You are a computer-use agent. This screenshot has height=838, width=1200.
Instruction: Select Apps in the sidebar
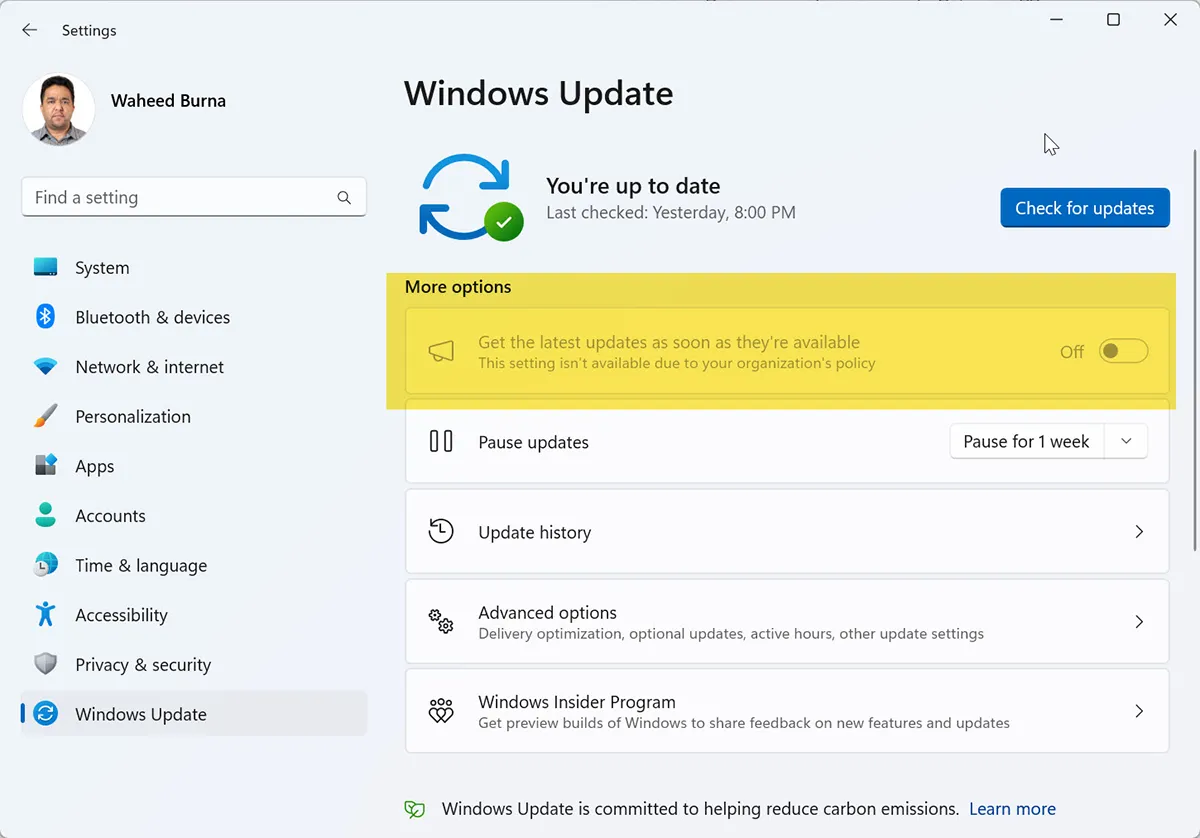point(194,466)
